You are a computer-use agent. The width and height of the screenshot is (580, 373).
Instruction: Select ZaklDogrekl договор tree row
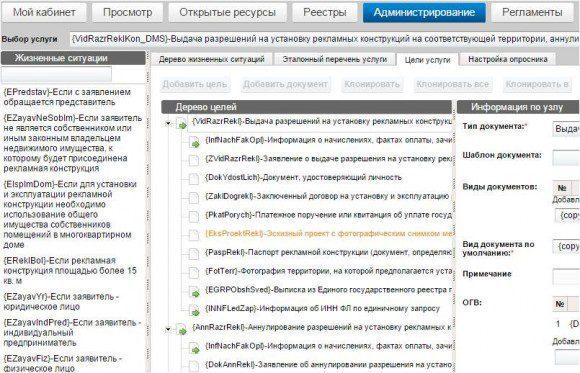point(327,196)
